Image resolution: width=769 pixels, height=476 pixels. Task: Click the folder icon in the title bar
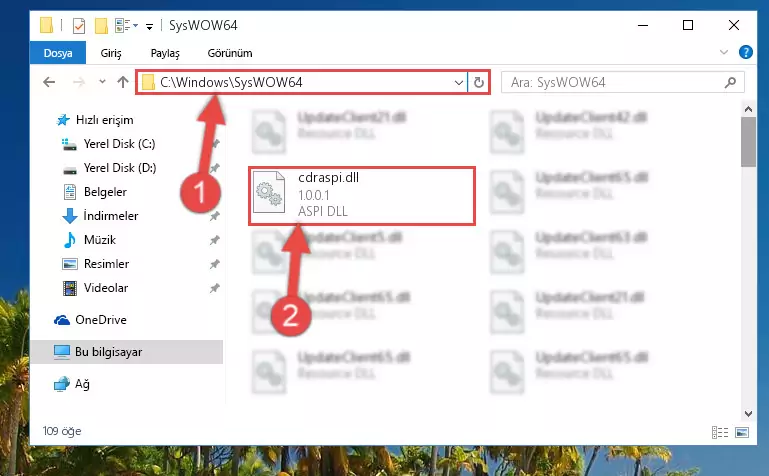46,25
